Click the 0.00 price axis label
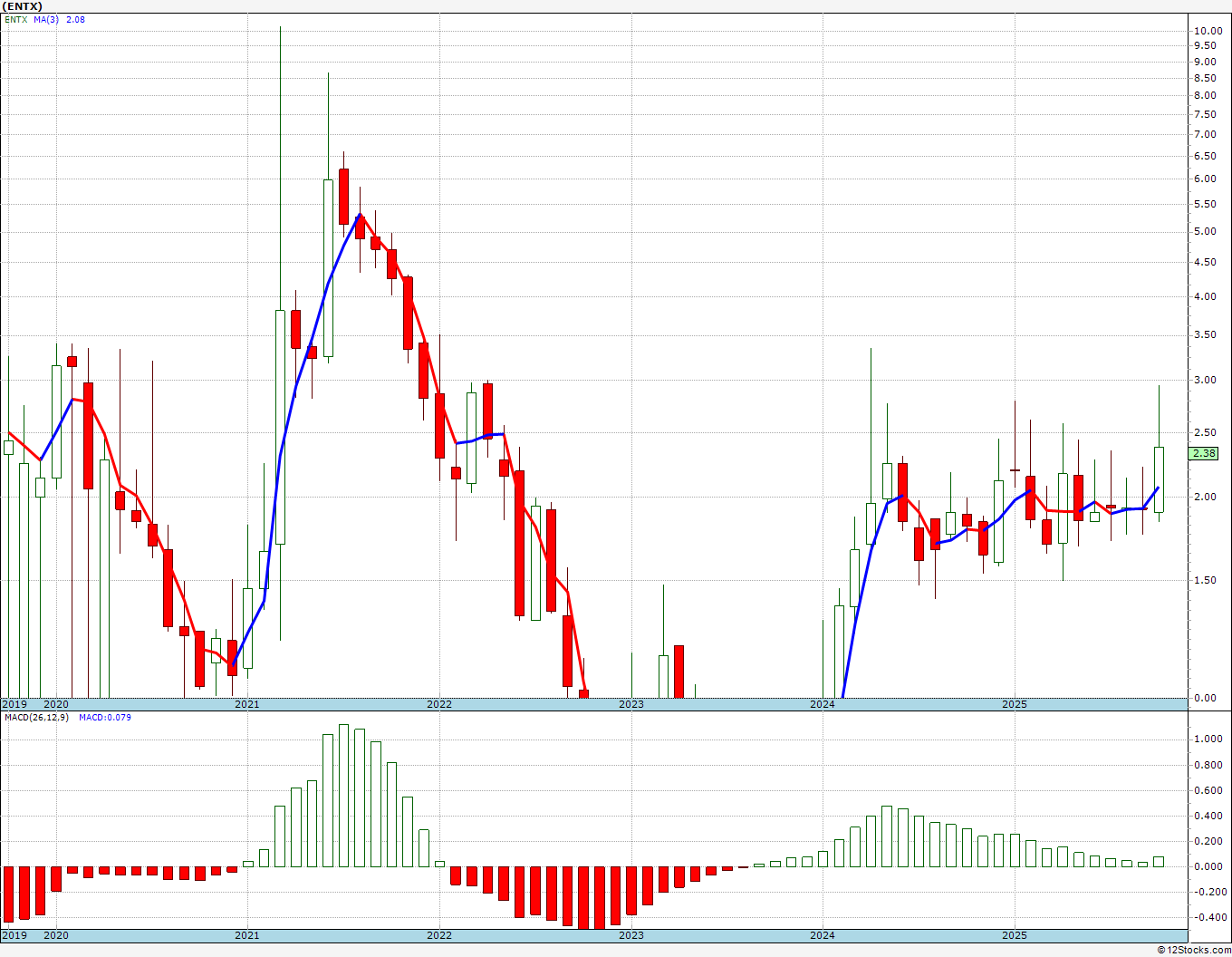Viewport: 1232px width, 957px height. click(x=1205, y=699)
